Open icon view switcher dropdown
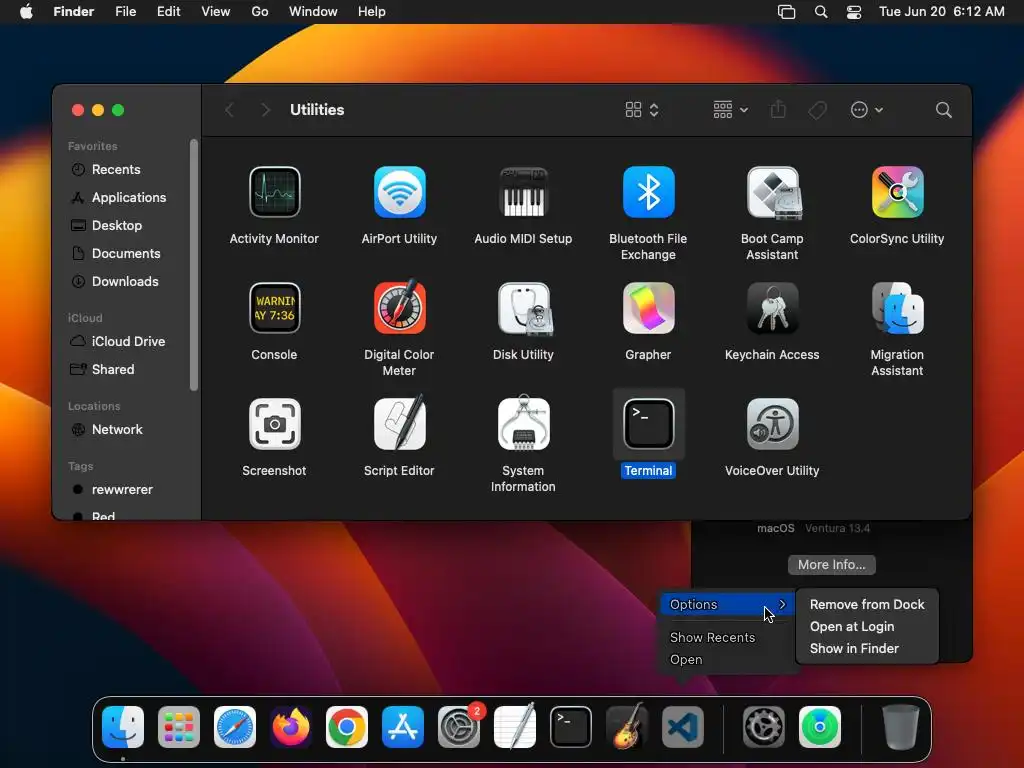Image resolution: width=1024 pixels, height=768 pixels. pyautogui.click(x=641, y=110)
